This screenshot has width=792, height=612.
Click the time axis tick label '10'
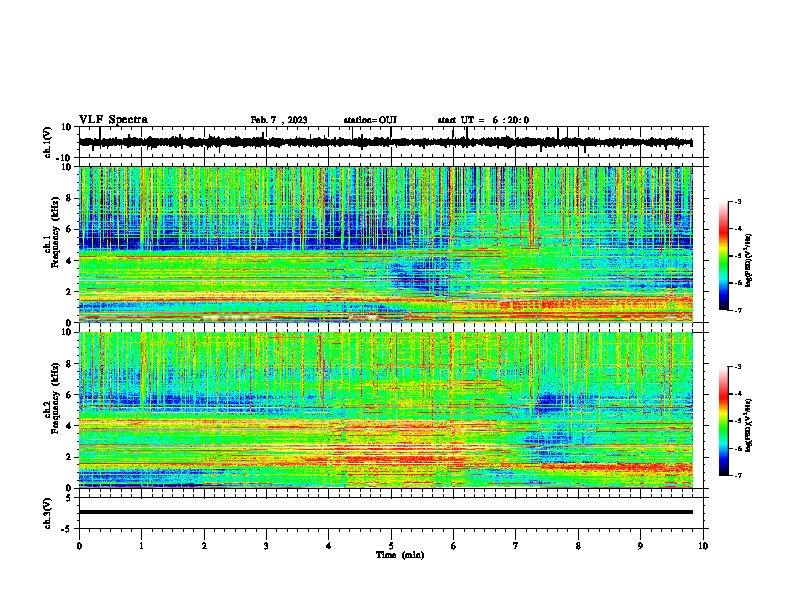(703, 546)
